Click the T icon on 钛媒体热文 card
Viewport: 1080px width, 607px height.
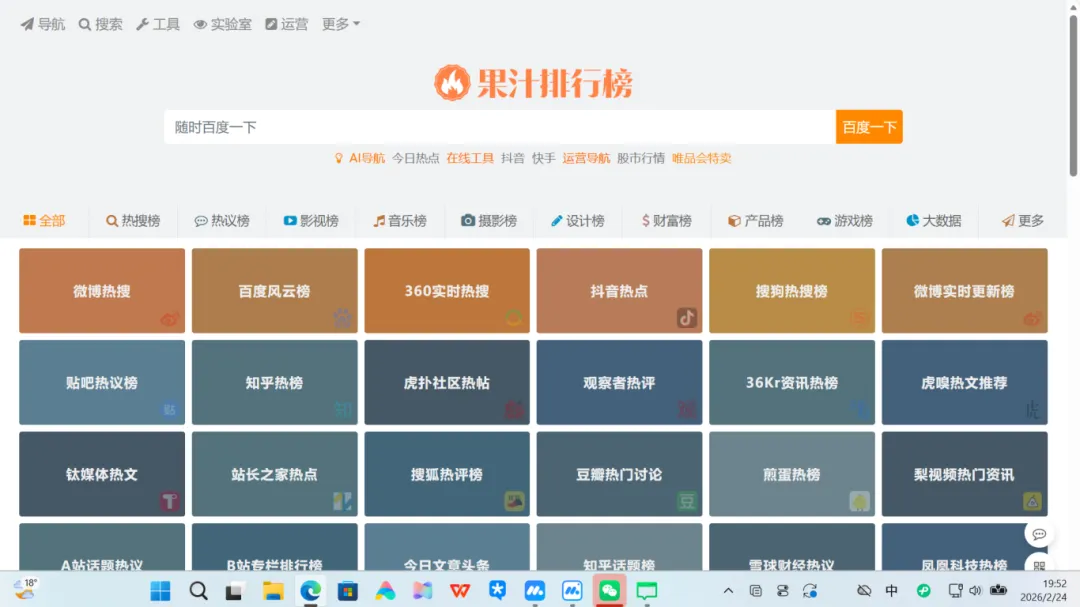(x=169, y=501)
